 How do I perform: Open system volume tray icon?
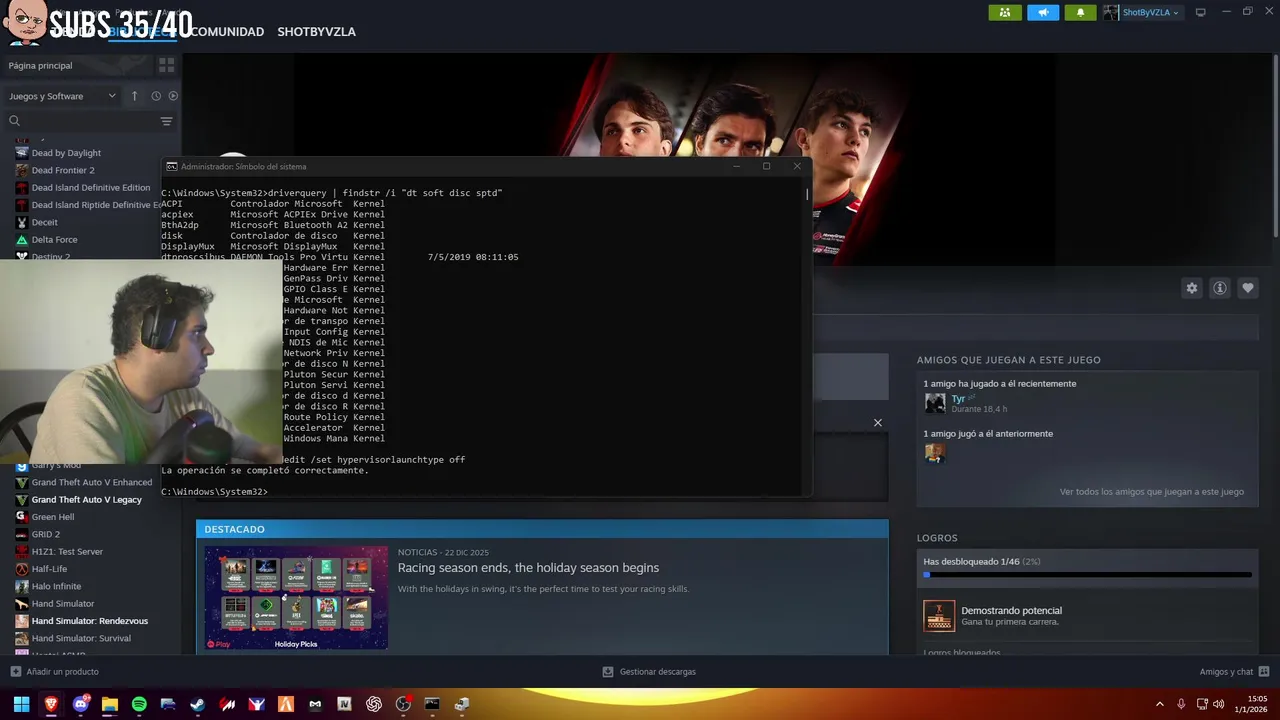coord(1218,704)
